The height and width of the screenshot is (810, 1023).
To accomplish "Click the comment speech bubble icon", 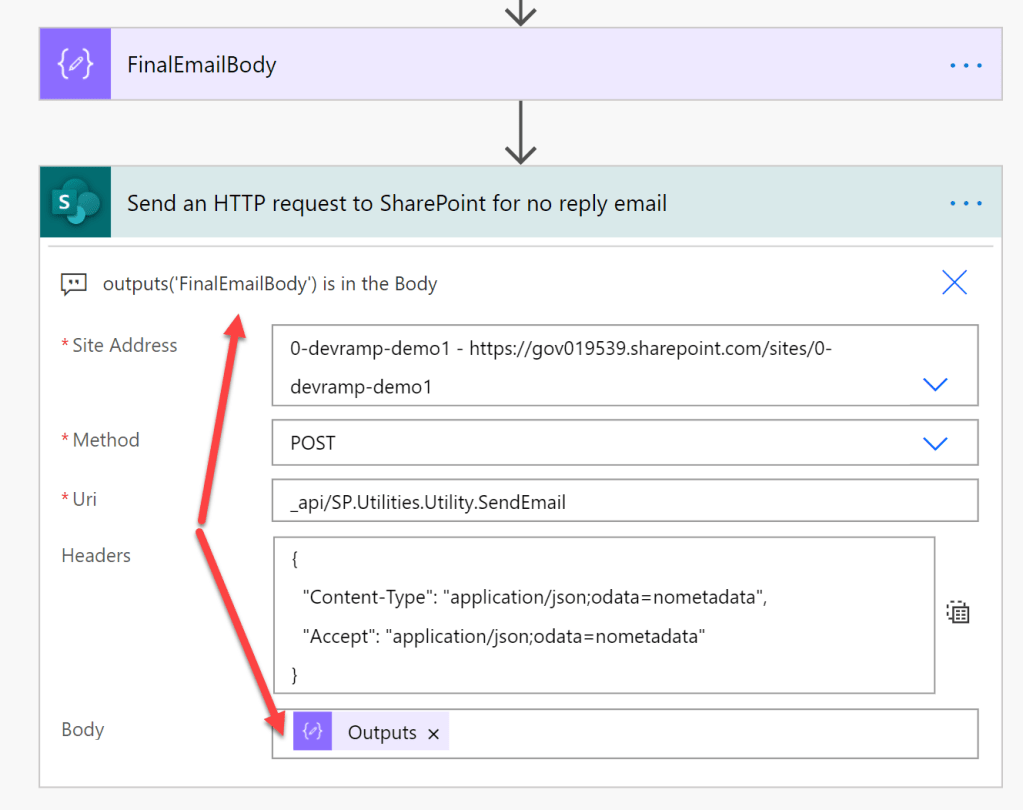I will 73,285.
